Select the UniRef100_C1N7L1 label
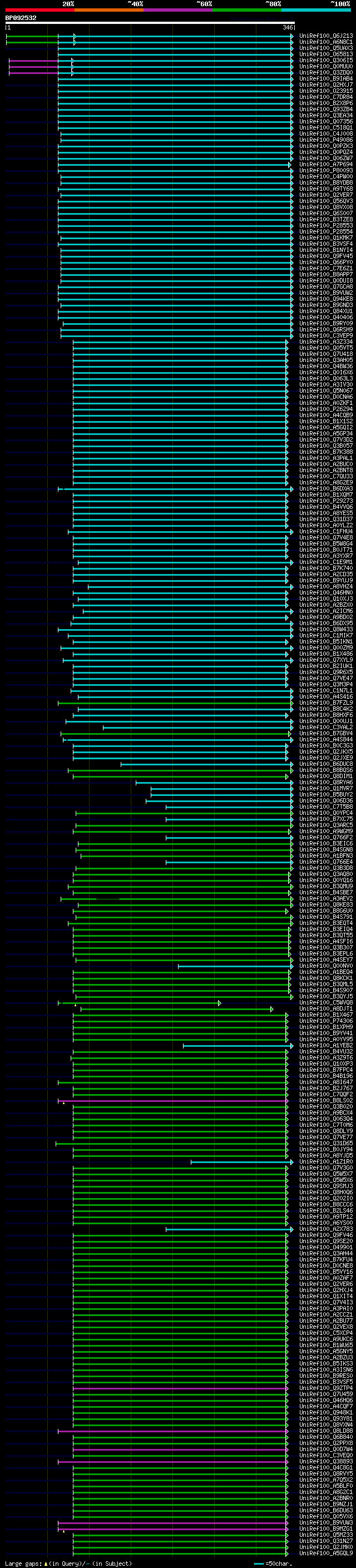Viewport: 356px width, 1568px height. click(x=325, y=690)
